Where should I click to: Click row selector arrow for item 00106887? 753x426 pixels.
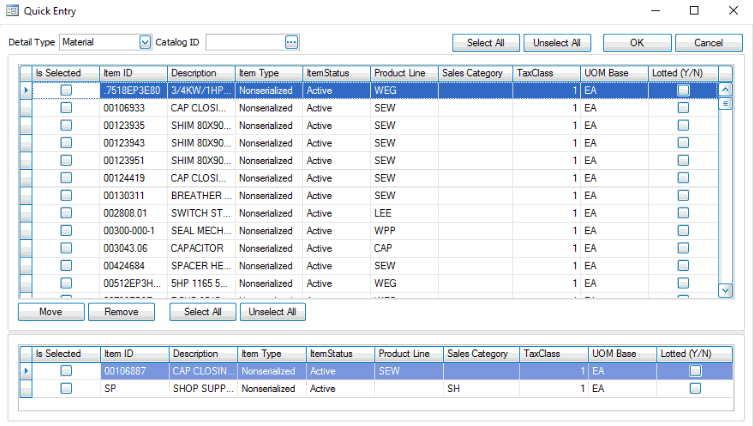[x=26, y=371]
